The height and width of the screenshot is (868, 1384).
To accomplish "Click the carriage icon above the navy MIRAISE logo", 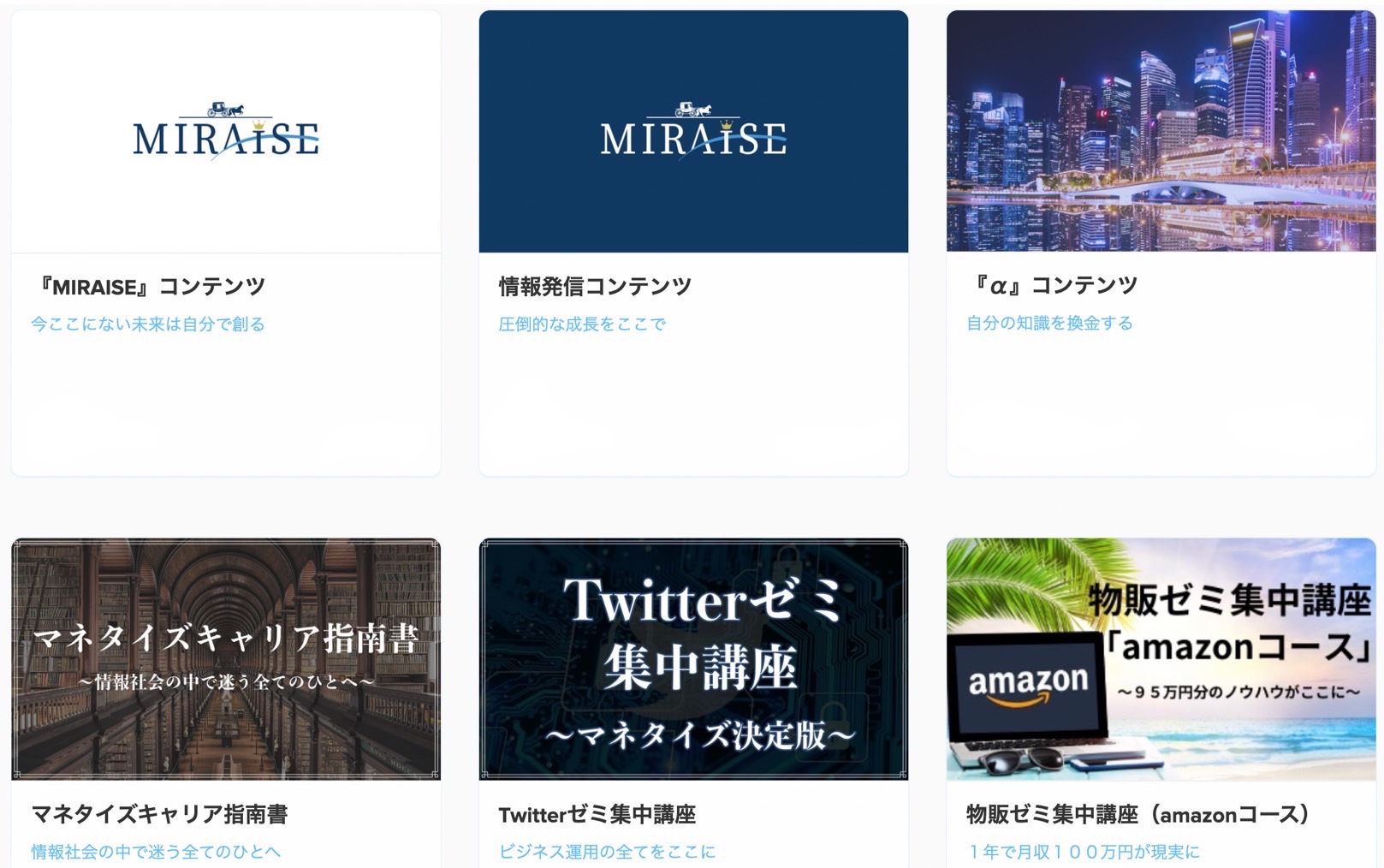I will tap(693, 110).
